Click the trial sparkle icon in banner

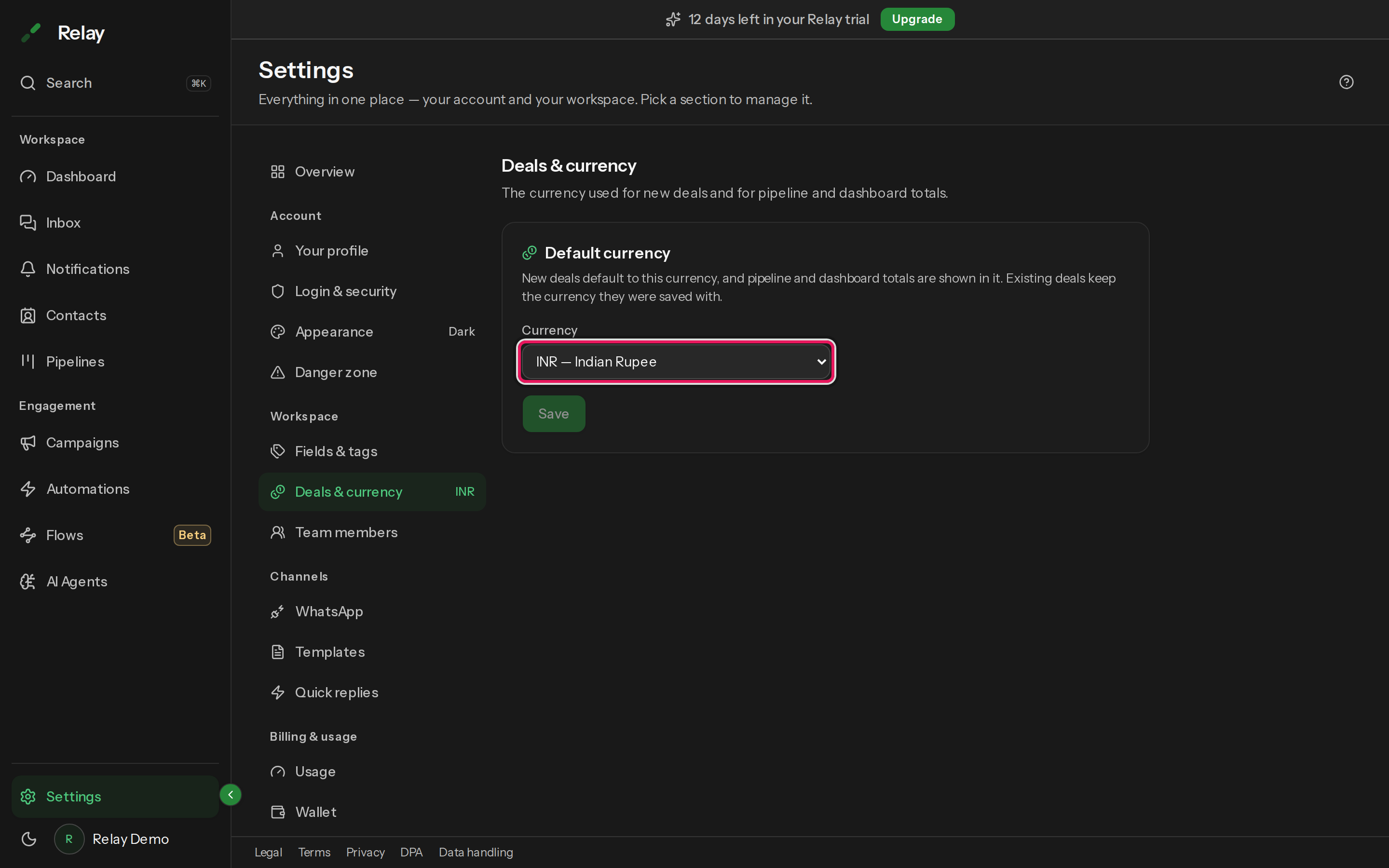click(673, 19)
